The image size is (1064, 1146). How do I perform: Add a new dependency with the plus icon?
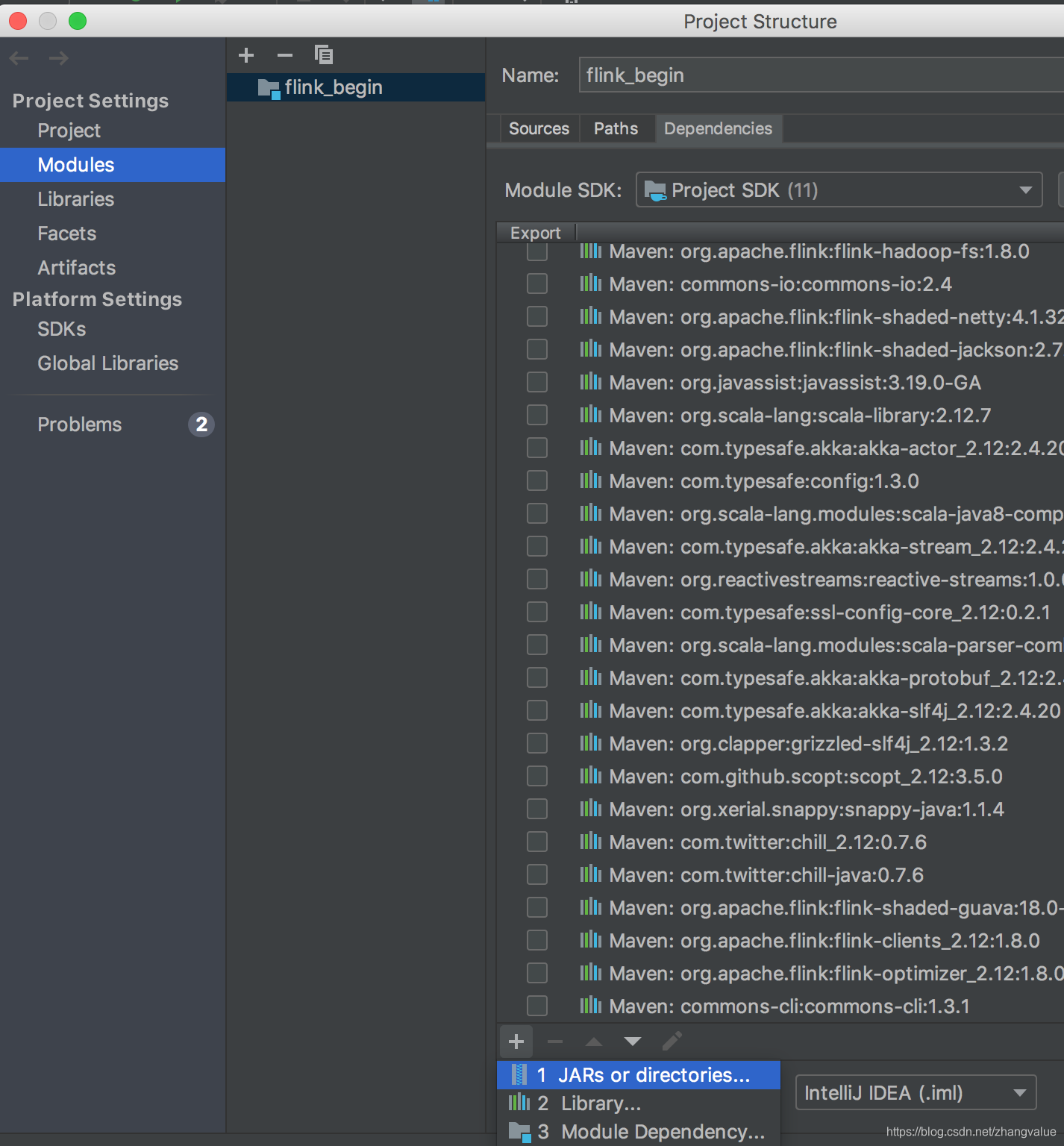516,1042
